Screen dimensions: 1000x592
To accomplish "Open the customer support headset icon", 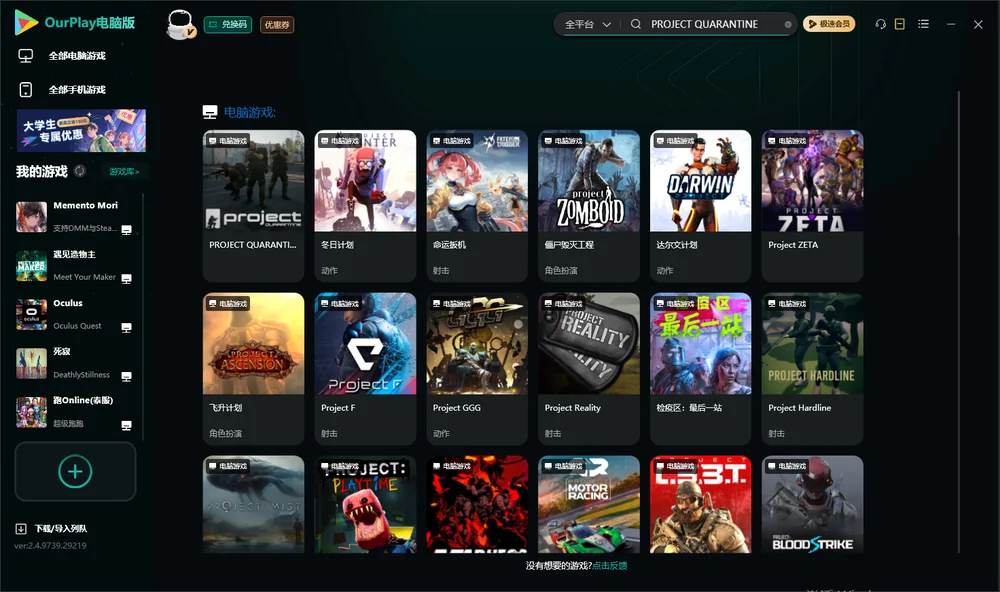I will [881, 24].
